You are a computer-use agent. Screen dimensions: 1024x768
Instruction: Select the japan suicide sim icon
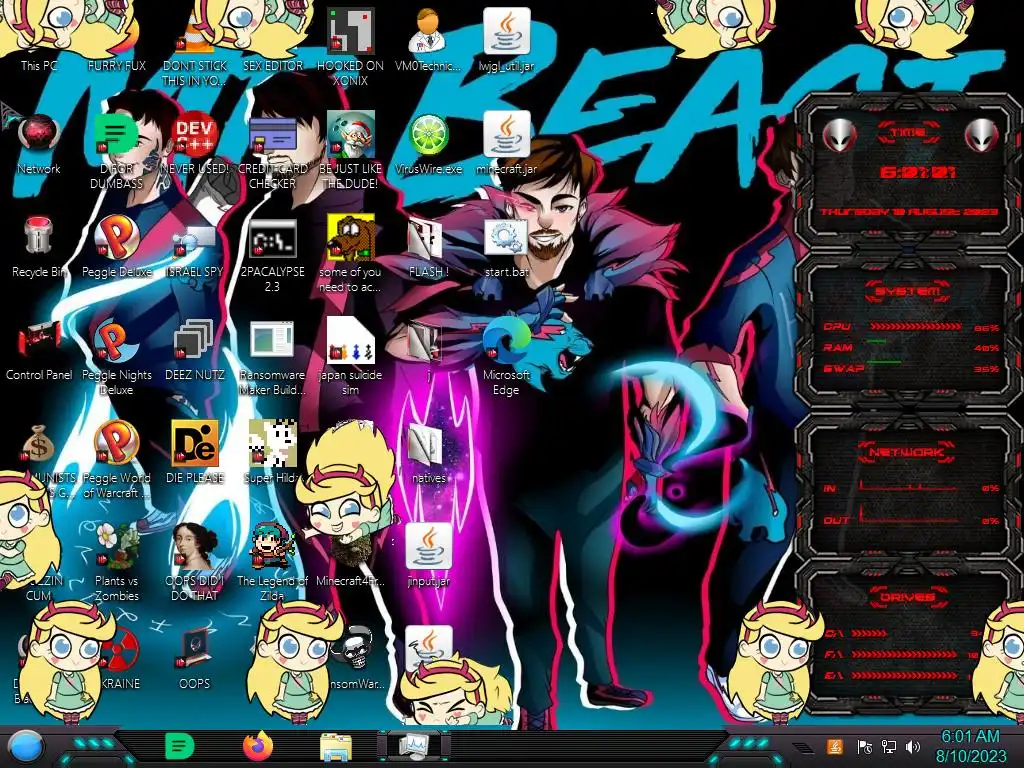point(350,357)
